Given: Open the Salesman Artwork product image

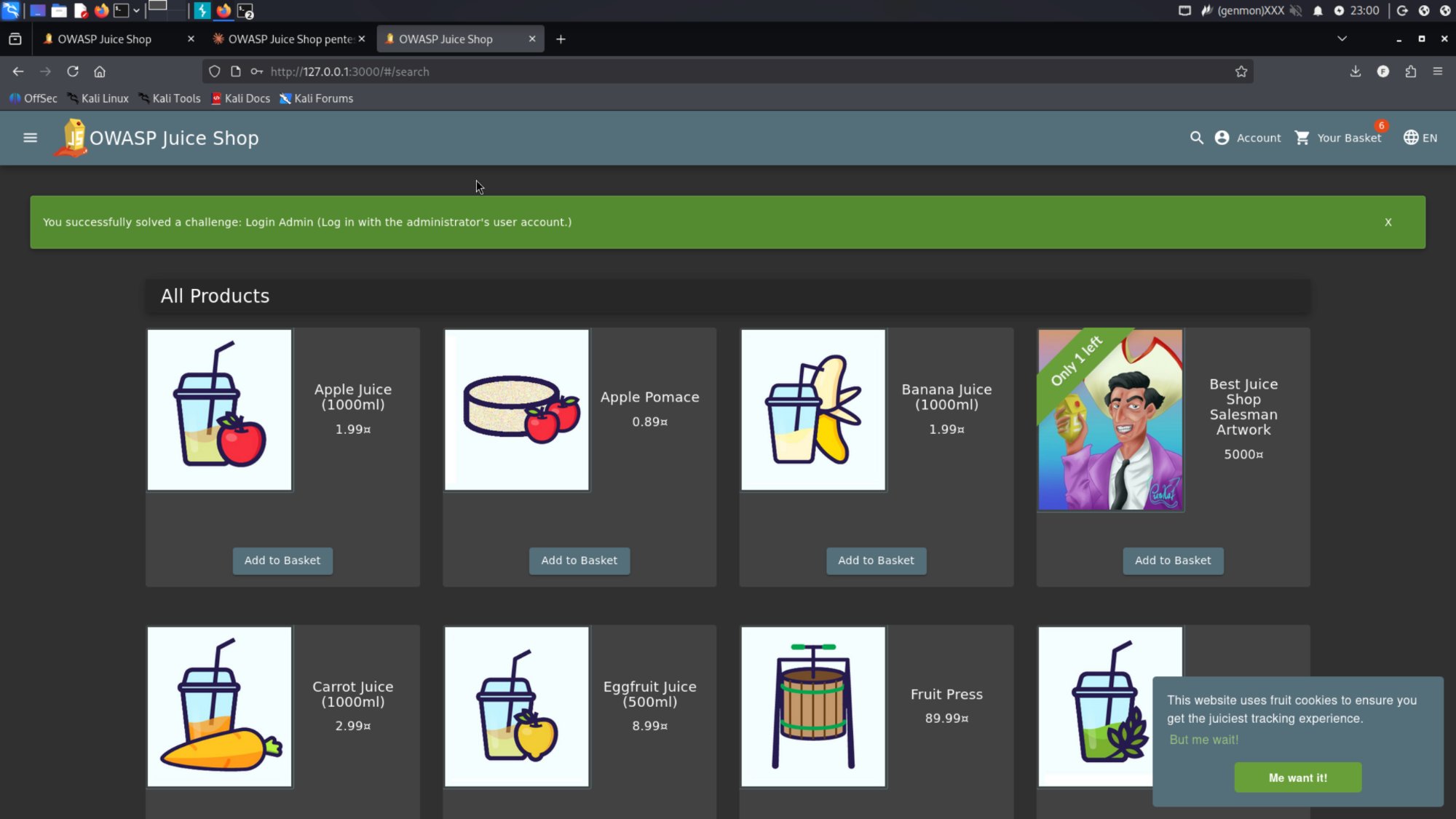Looking at the screenshot, I should tap(1110, 419).
